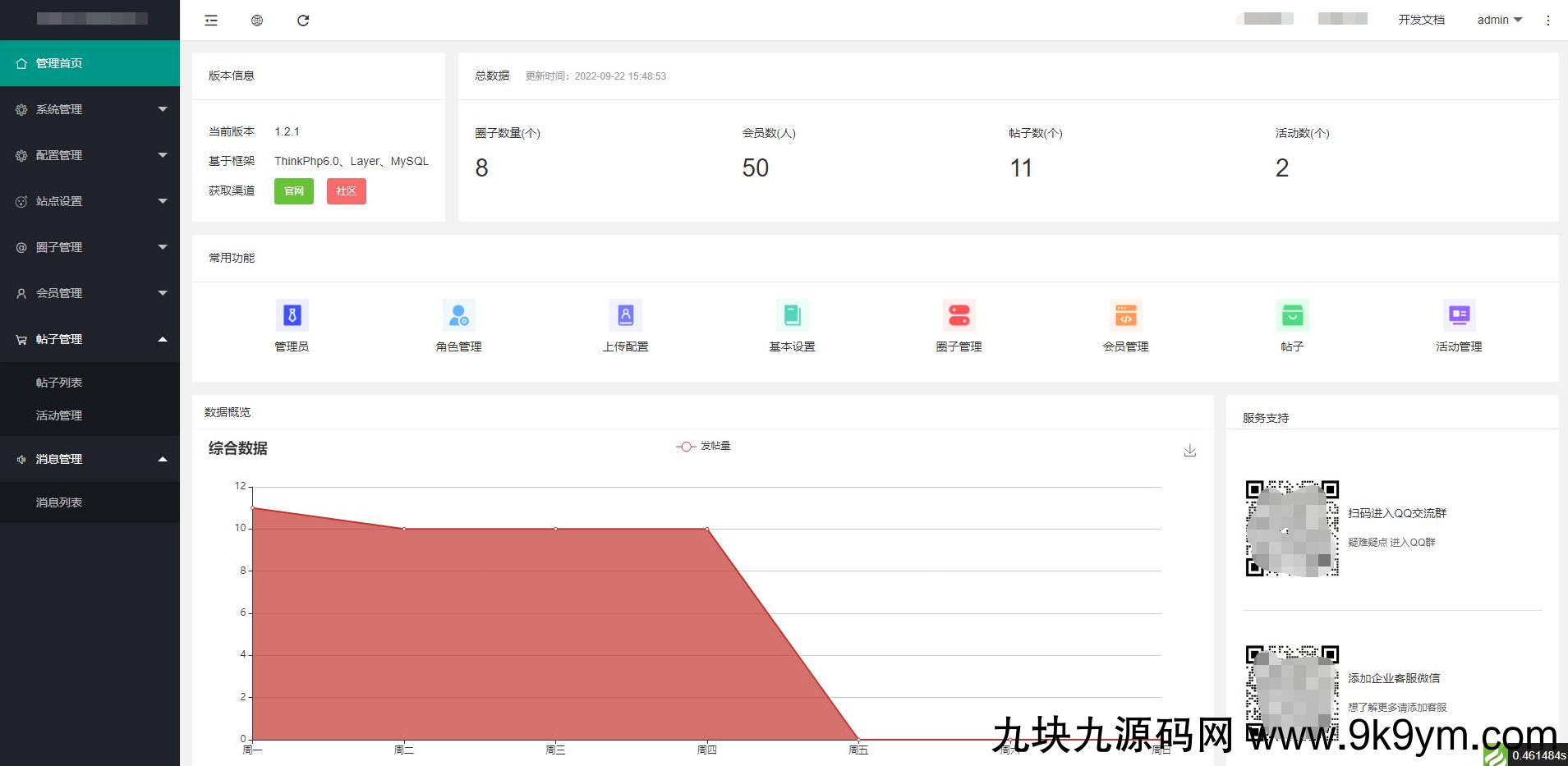Download the chart using the download icon
This screenshot has width=1568, height=766.
pyautogui.click(x=1189, y=450)
